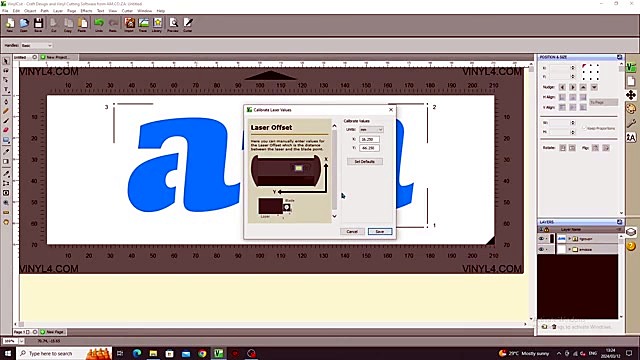640x360 pixels.
Task: Select the pink eraser tool
Action: pos(6,130)
